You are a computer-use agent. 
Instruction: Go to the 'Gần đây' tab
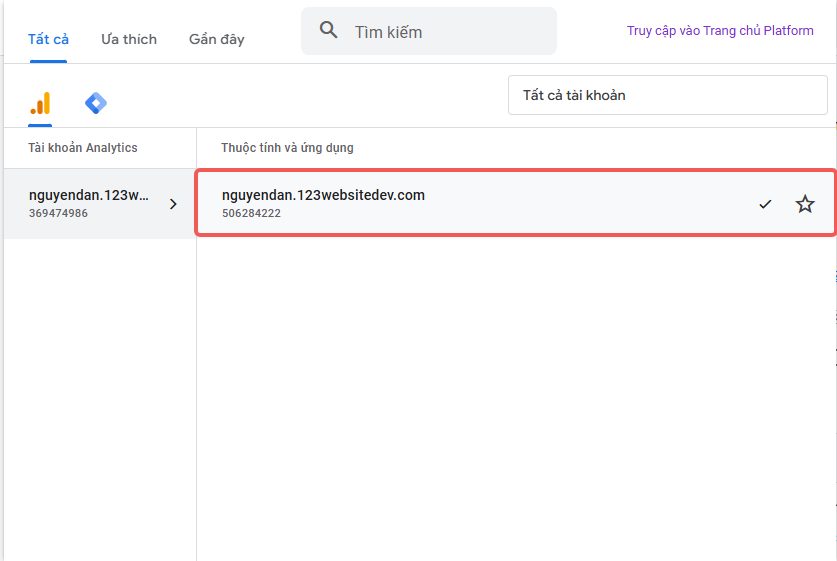(x=216, y=39)
